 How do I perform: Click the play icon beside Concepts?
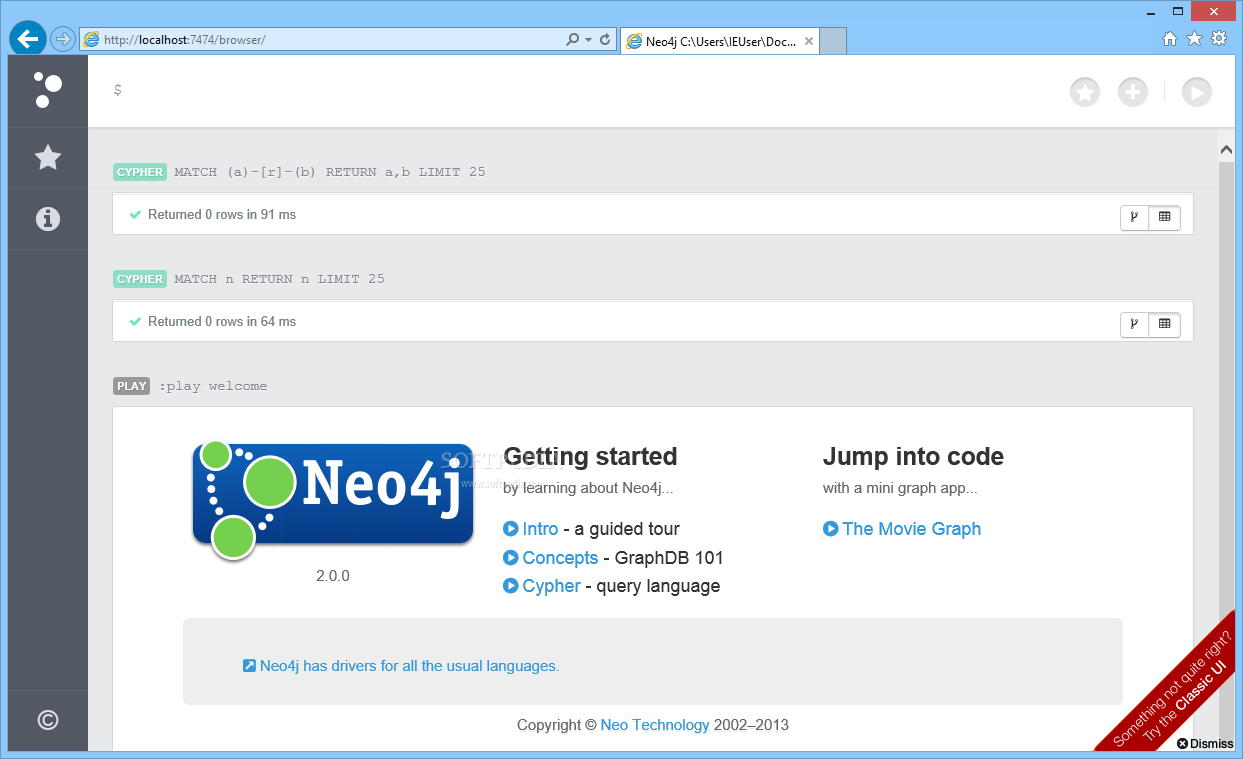click(511, 558)
